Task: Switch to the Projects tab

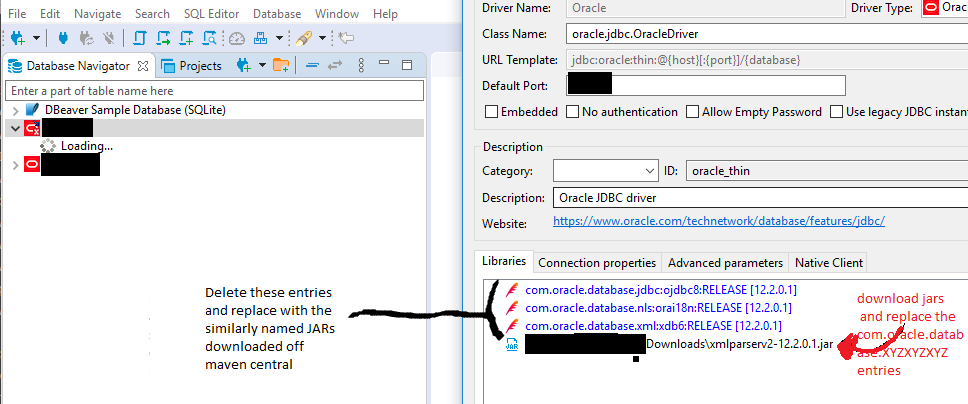Action: tap(191, 66)
